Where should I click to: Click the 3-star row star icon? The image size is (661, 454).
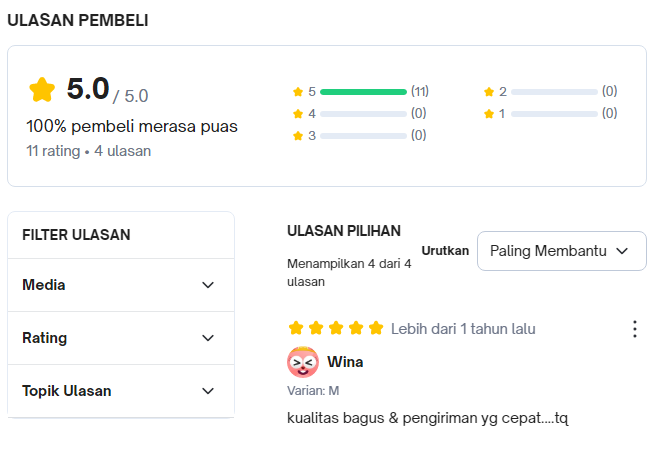pyautogui.click(x=298, y=136)
